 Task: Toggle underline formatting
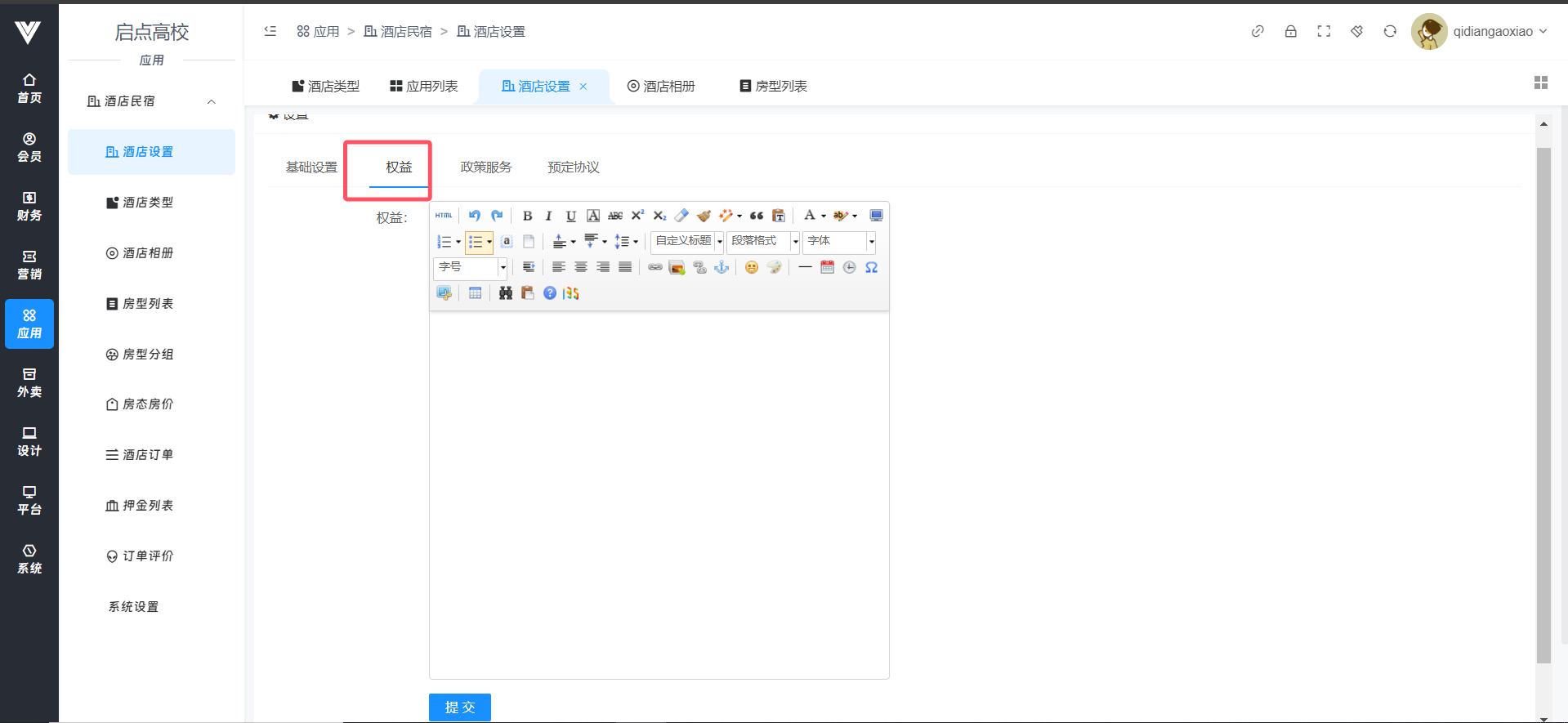tap(570, 216)
